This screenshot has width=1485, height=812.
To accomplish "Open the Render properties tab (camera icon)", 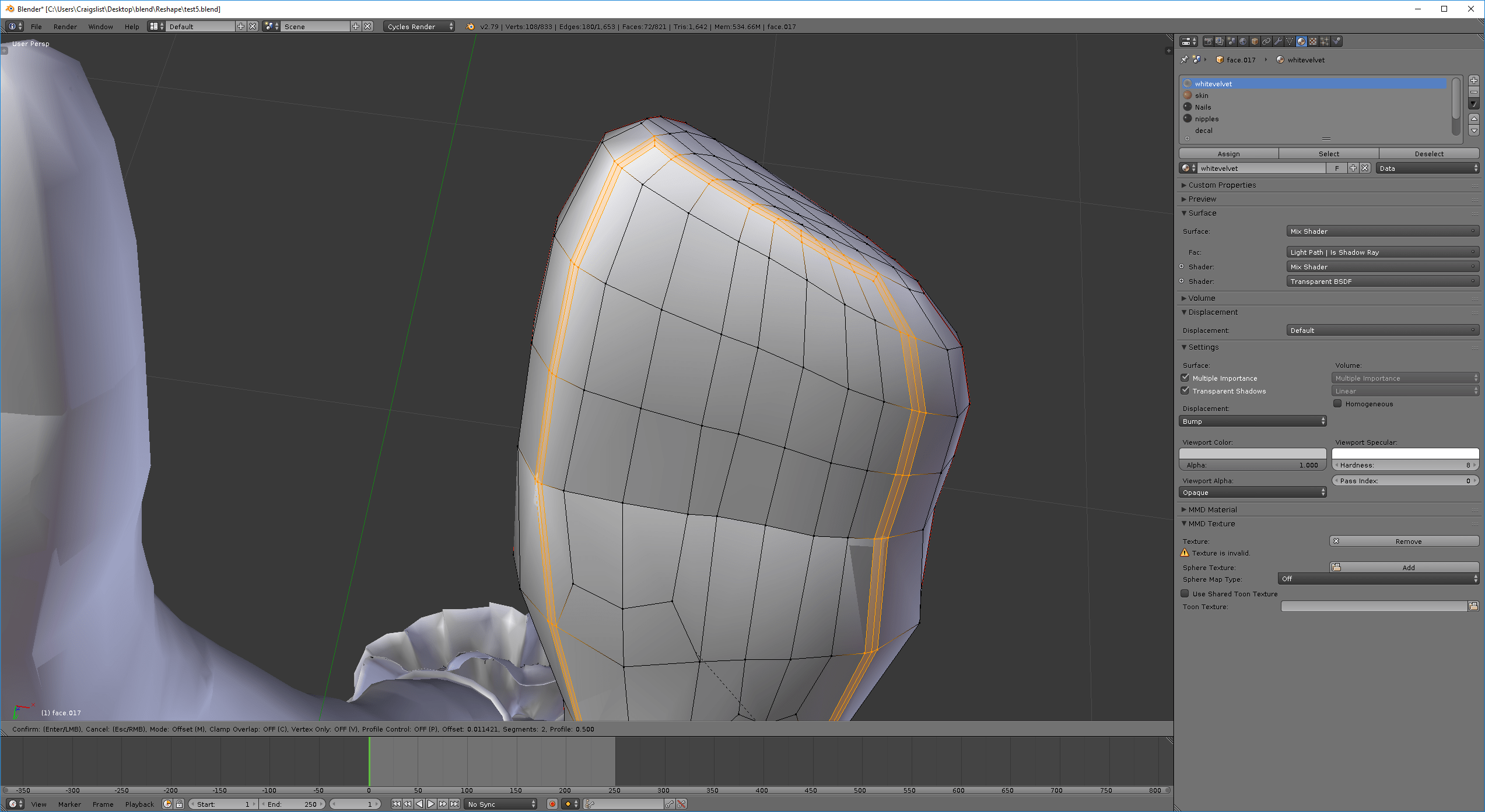I will click(x=1209, y=41).
